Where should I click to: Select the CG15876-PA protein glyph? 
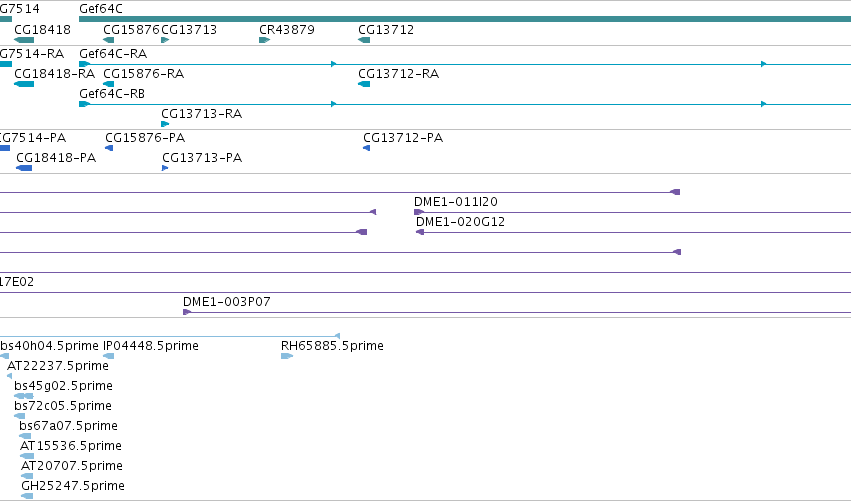109,148
